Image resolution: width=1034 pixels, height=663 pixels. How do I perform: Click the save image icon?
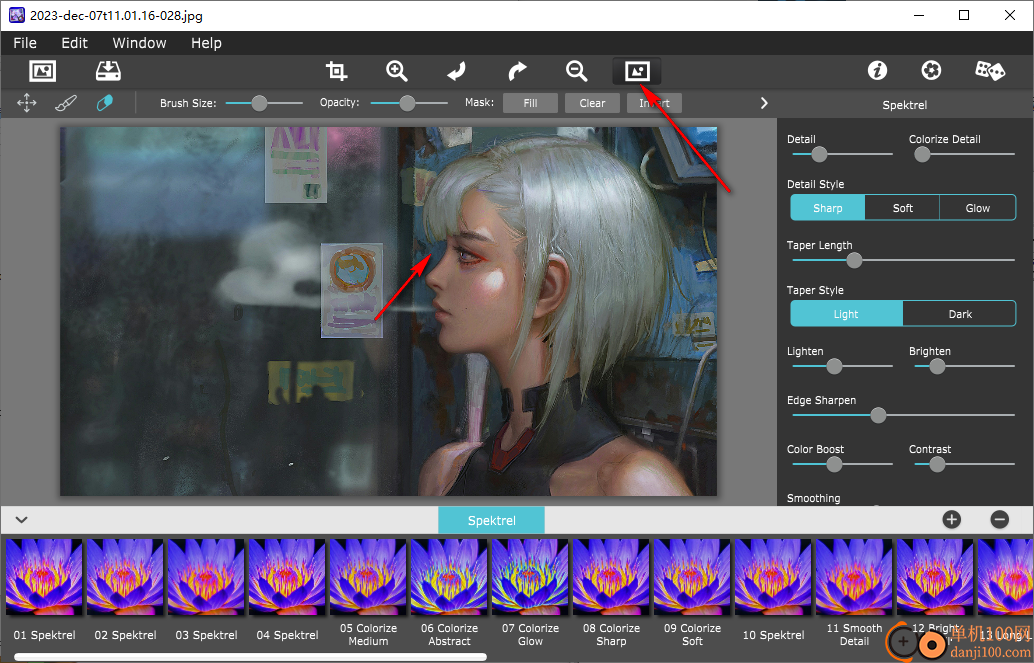[108, 71]
